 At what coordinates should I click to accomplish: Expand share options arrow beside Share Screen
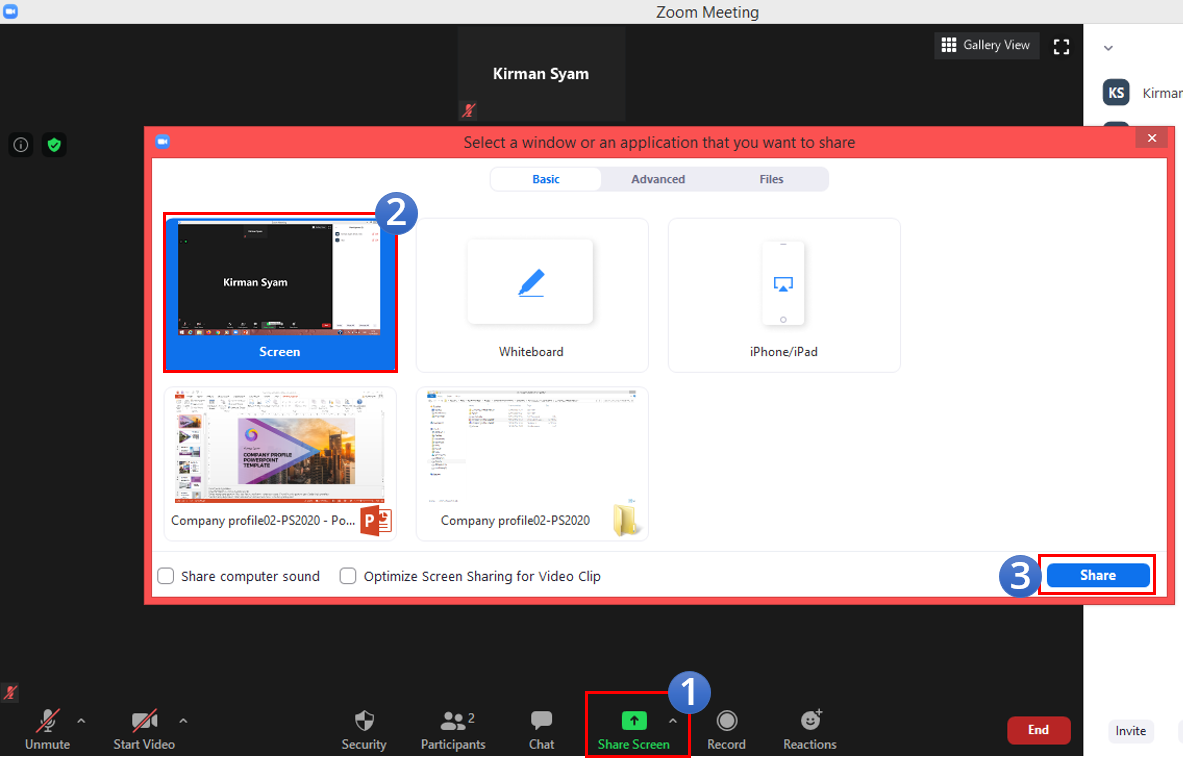673,721
